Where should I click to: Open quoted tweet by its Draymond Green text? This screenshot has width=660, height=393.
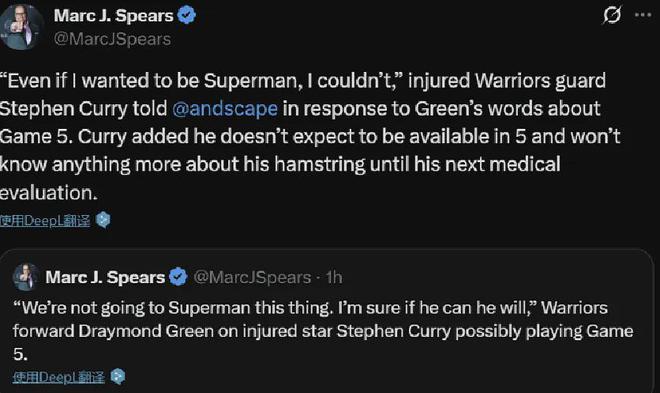[x=323, y=331]
